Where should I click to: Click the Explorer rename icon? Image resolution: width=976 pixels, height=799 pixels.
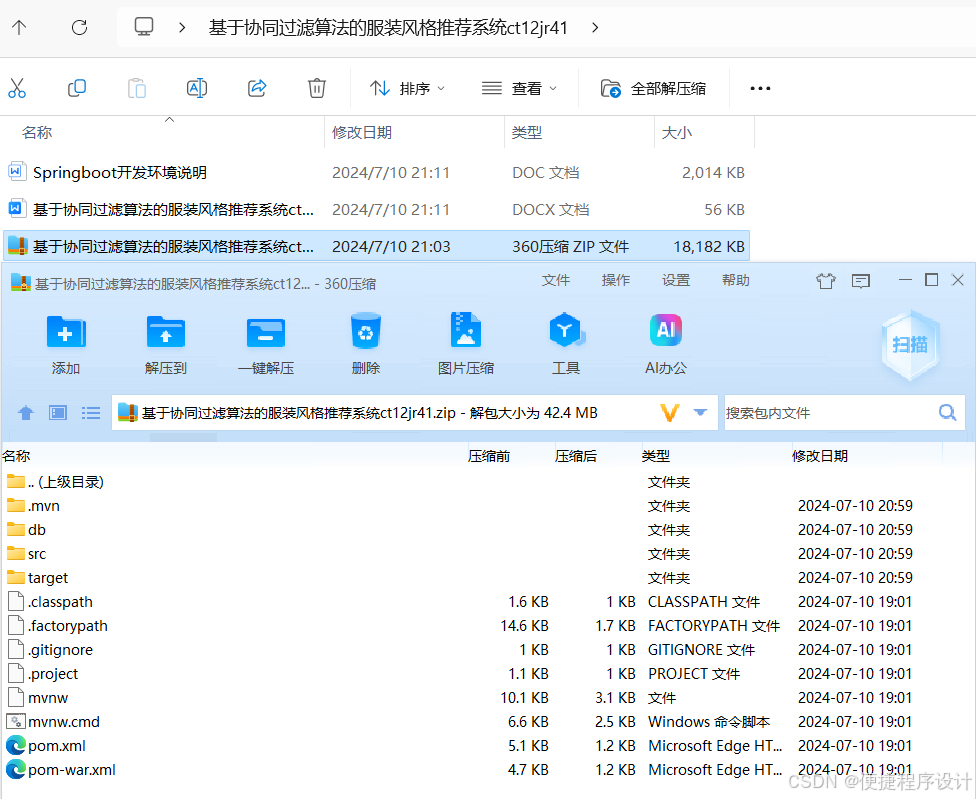(x=197, y=88)
